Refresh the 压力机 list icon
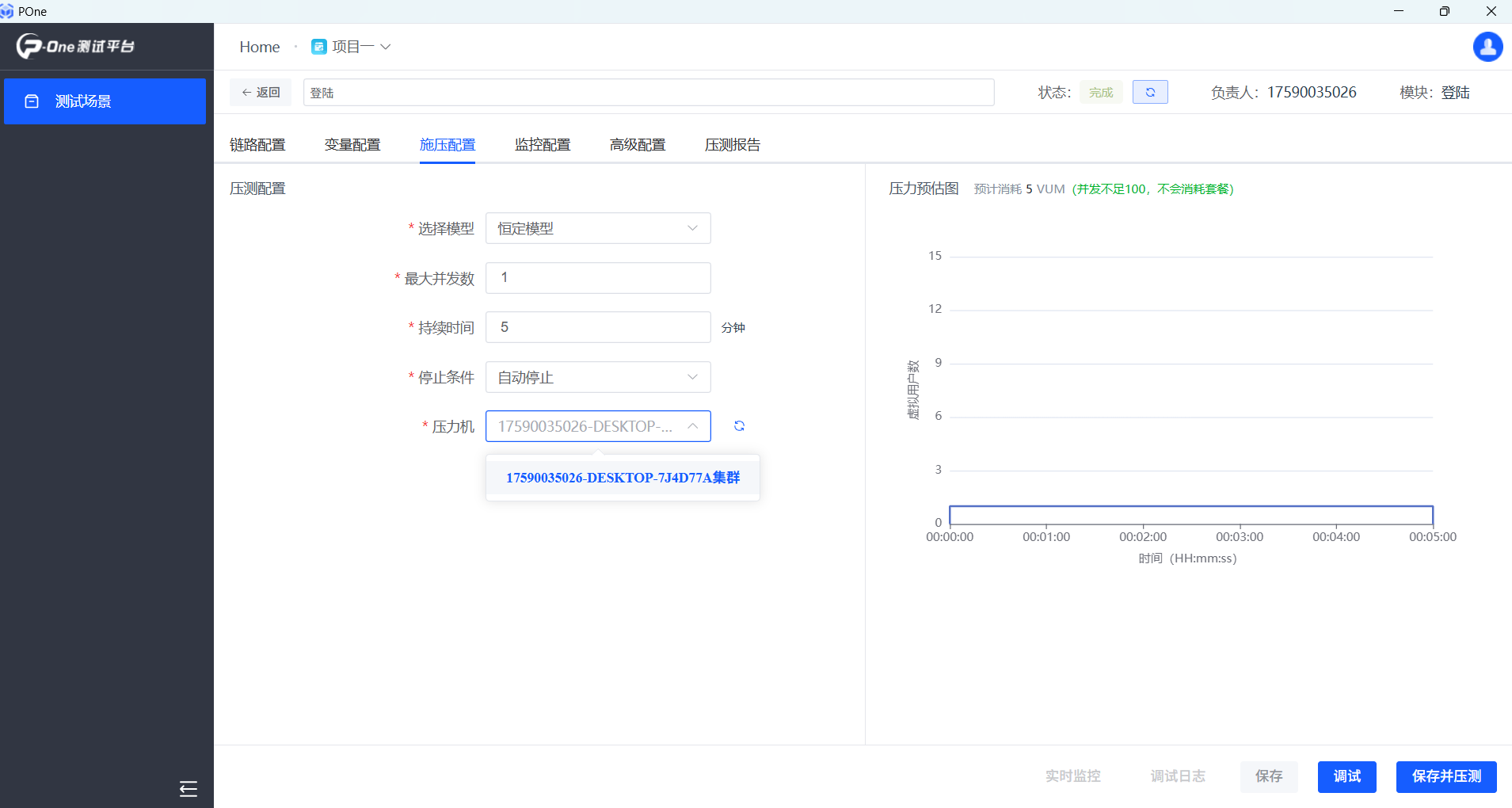The width and height of the screenshot is (1512, 808). pos(739,426)
